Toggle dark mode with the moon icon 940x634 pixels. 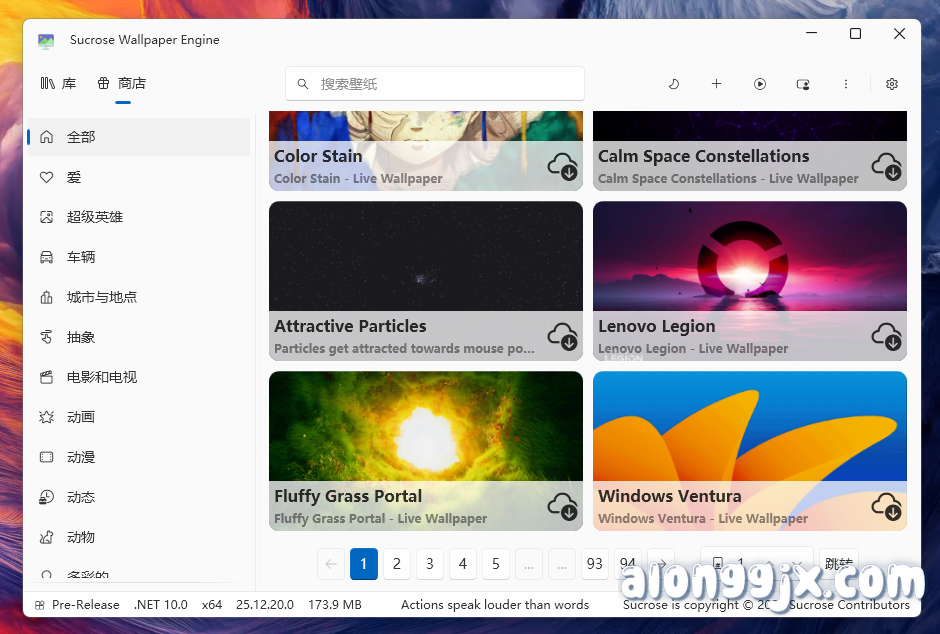click(x=674, y=84)
